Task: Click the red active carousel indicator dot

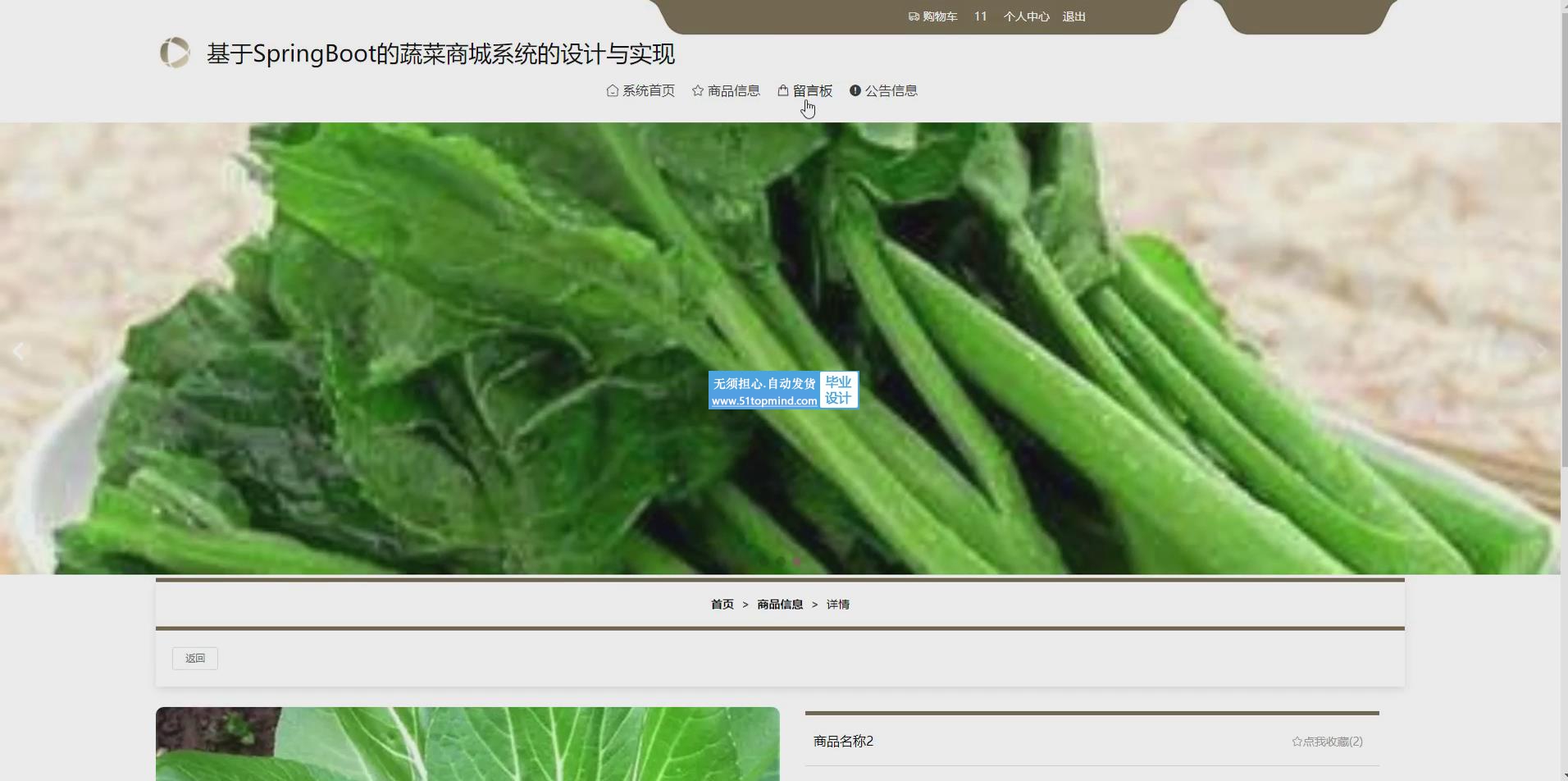Action: pos(796,562)
